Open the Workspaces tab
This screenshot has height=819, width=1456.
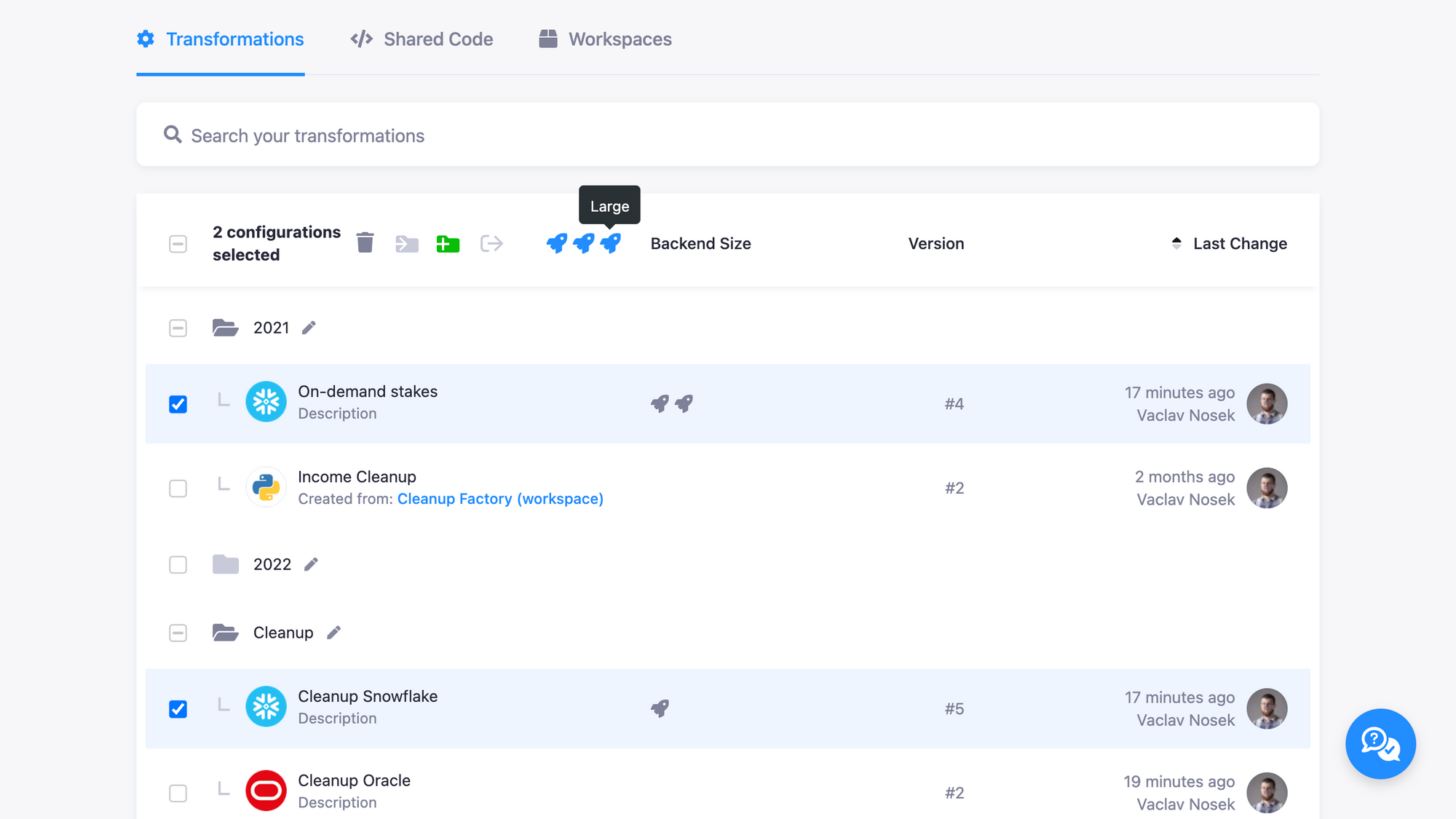[606, 39]
